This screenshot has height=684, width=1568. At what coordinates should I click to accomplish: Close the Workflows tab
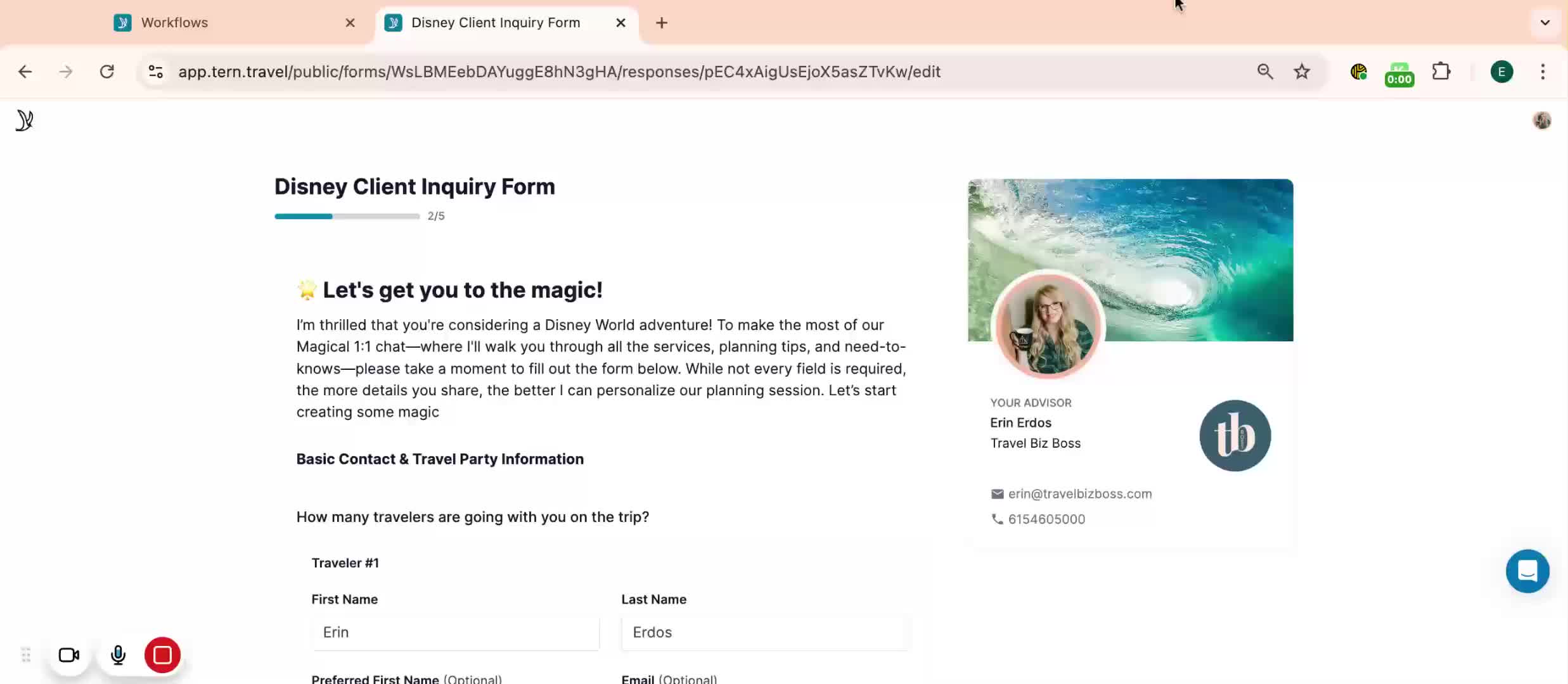(x=350, y=23)
